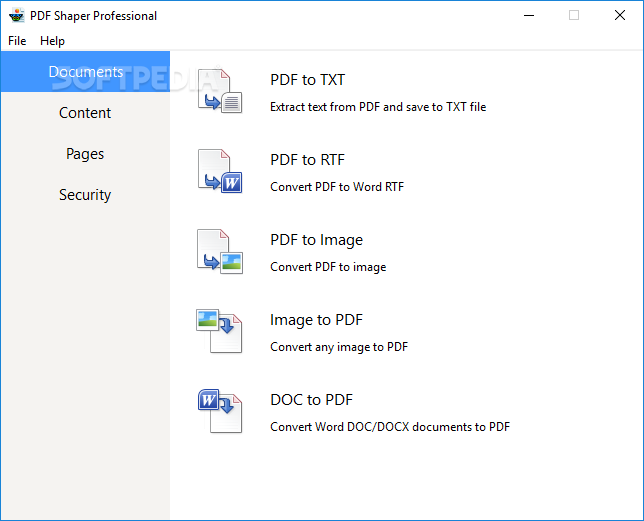Open the Help menu
644x521 pixels.
(52, 41)
